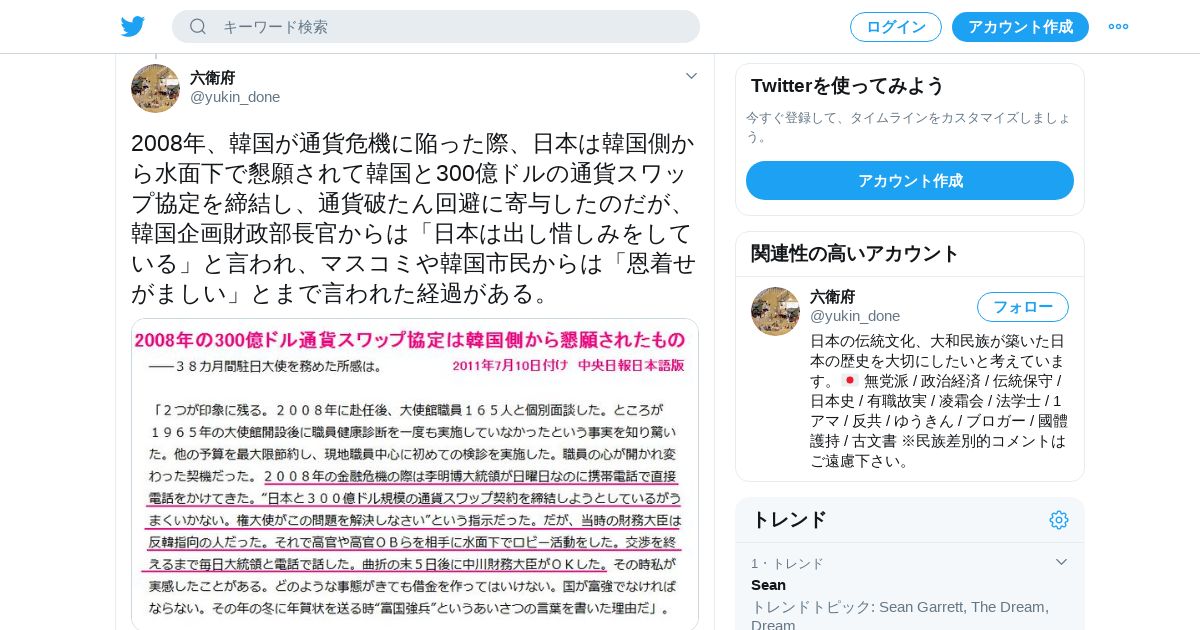Open the three-dots more menu

[1118, 26]
